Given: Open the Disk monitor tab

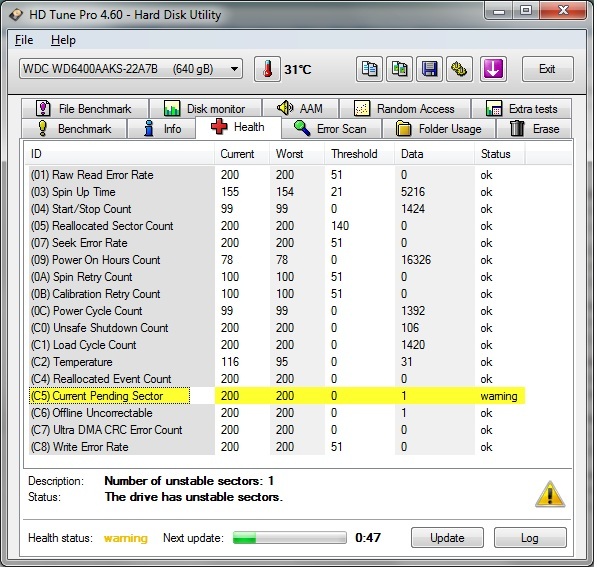Looking at the screenshot, I should 206,109.
